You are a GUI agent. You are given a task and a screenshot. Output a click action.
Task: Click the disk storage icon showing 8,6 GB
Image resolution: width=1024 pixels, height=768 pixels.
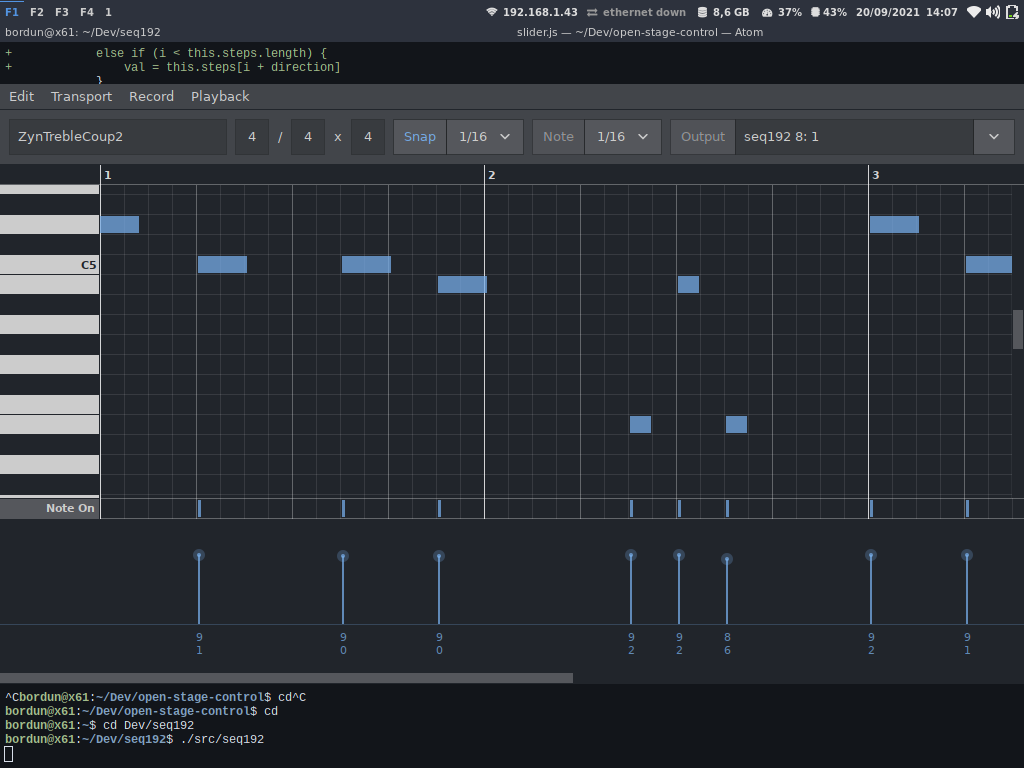click(x=701, y=12)
